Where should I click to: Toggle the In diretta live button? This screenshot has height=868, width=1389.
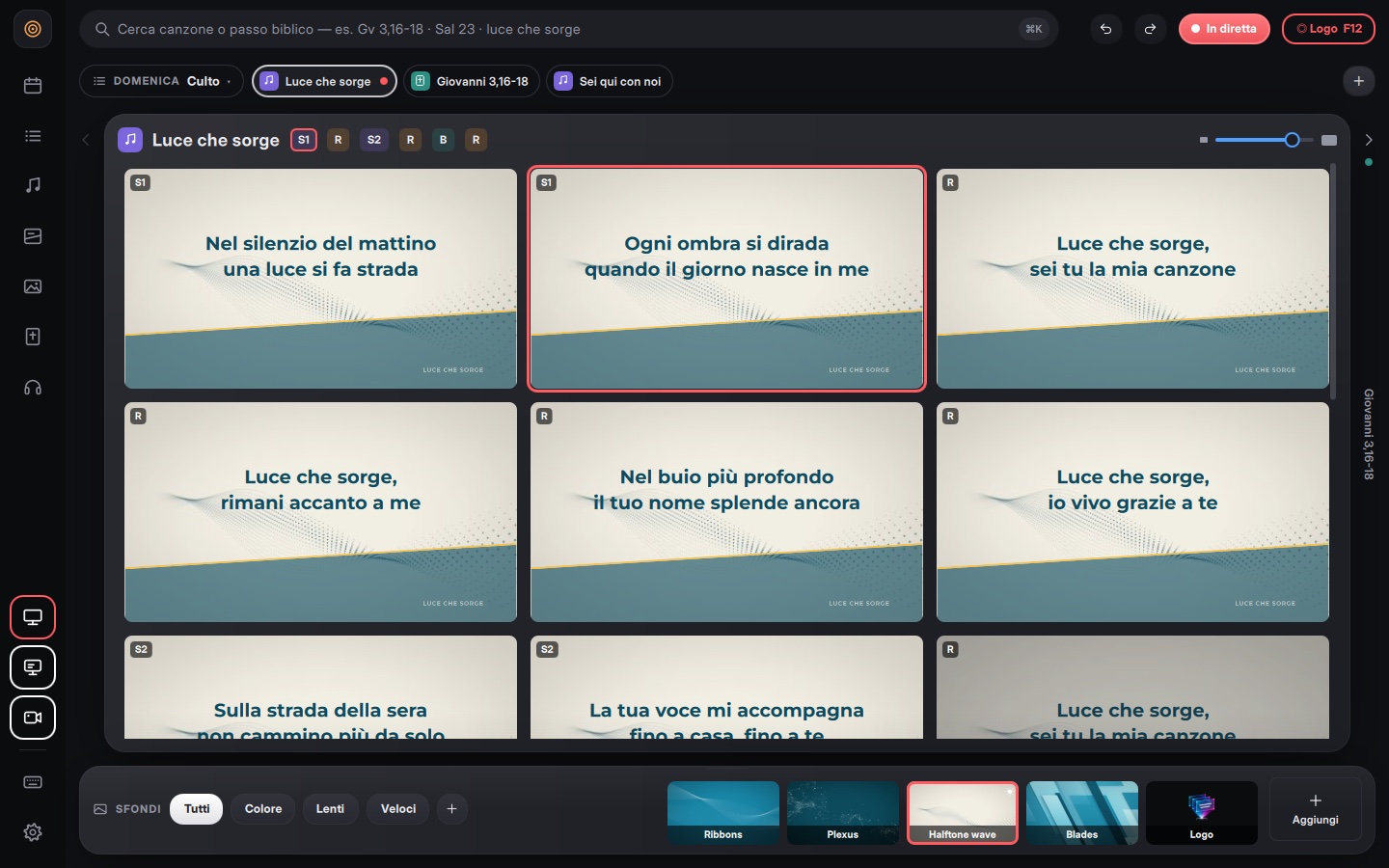coord(1224,29)
